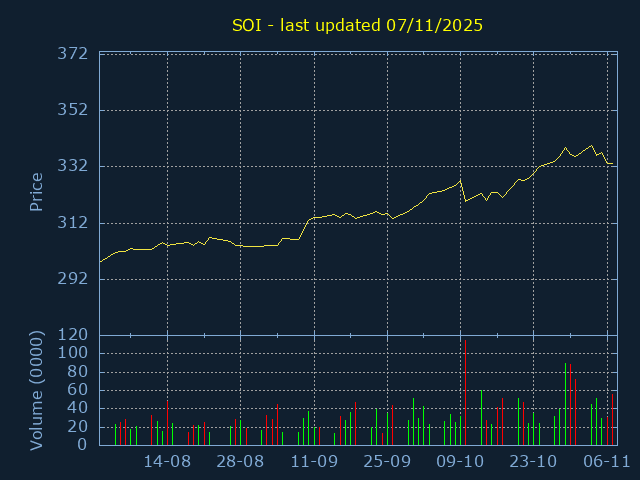Click the 'Volume (0000)' axis label
Image resolution: width=640 pixels, height=480 pixels.
(36, 390)
